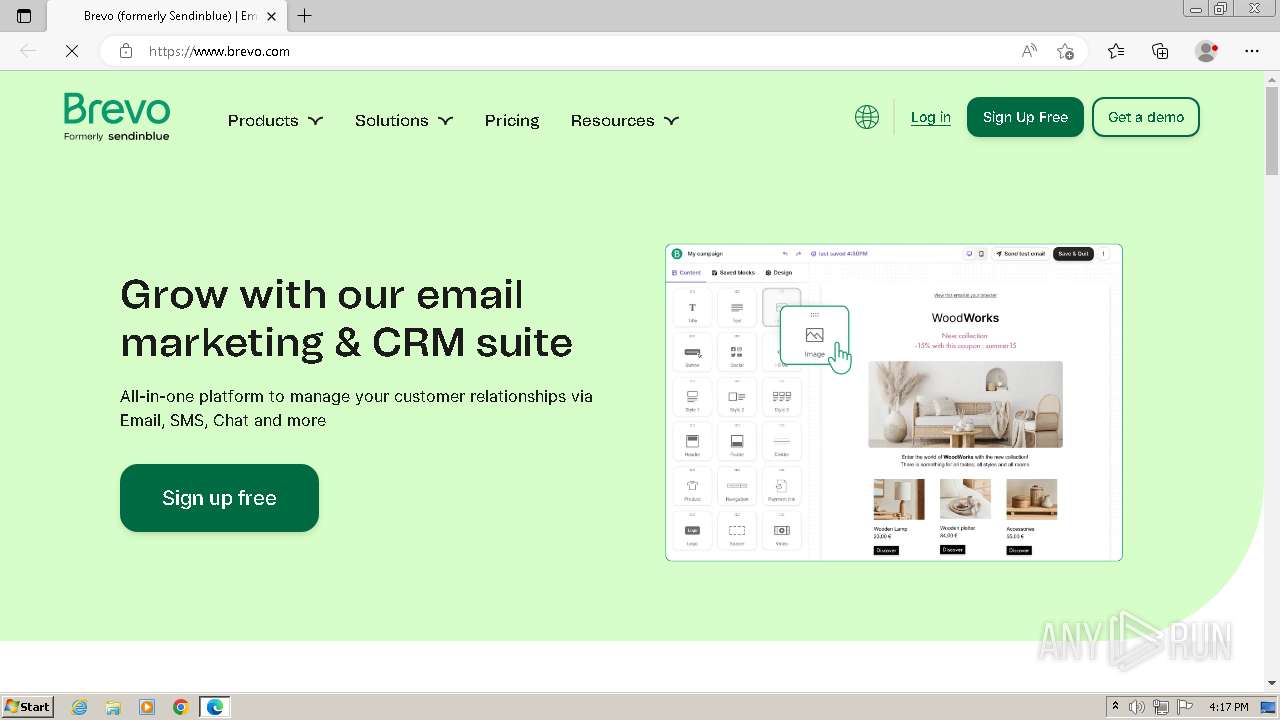Click the large Sign up free button
Viewport: 1280px width, 720px height.
click(x=219, y=498)
